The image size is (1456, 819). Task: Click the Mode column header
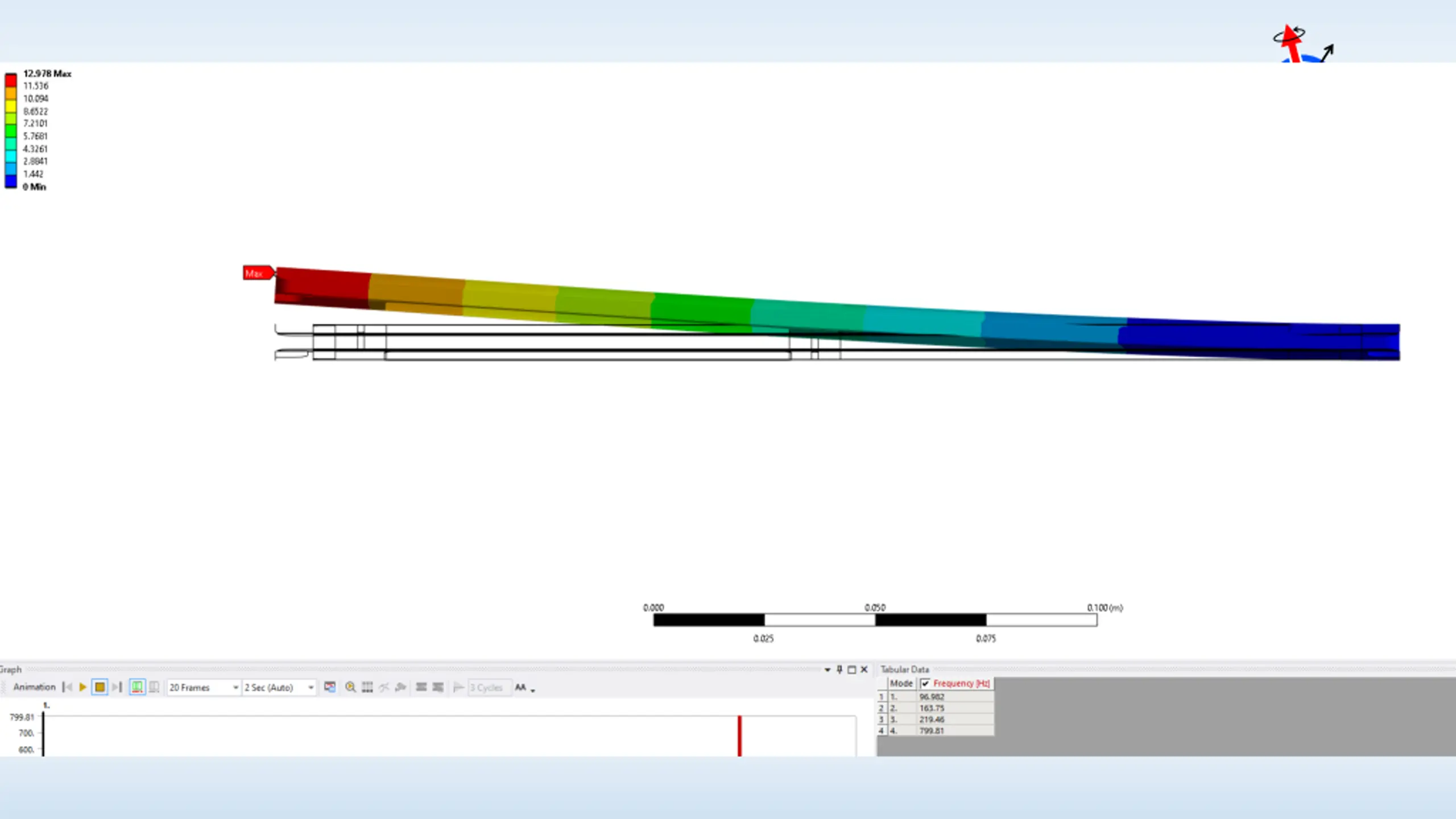(x=901, y=683)
